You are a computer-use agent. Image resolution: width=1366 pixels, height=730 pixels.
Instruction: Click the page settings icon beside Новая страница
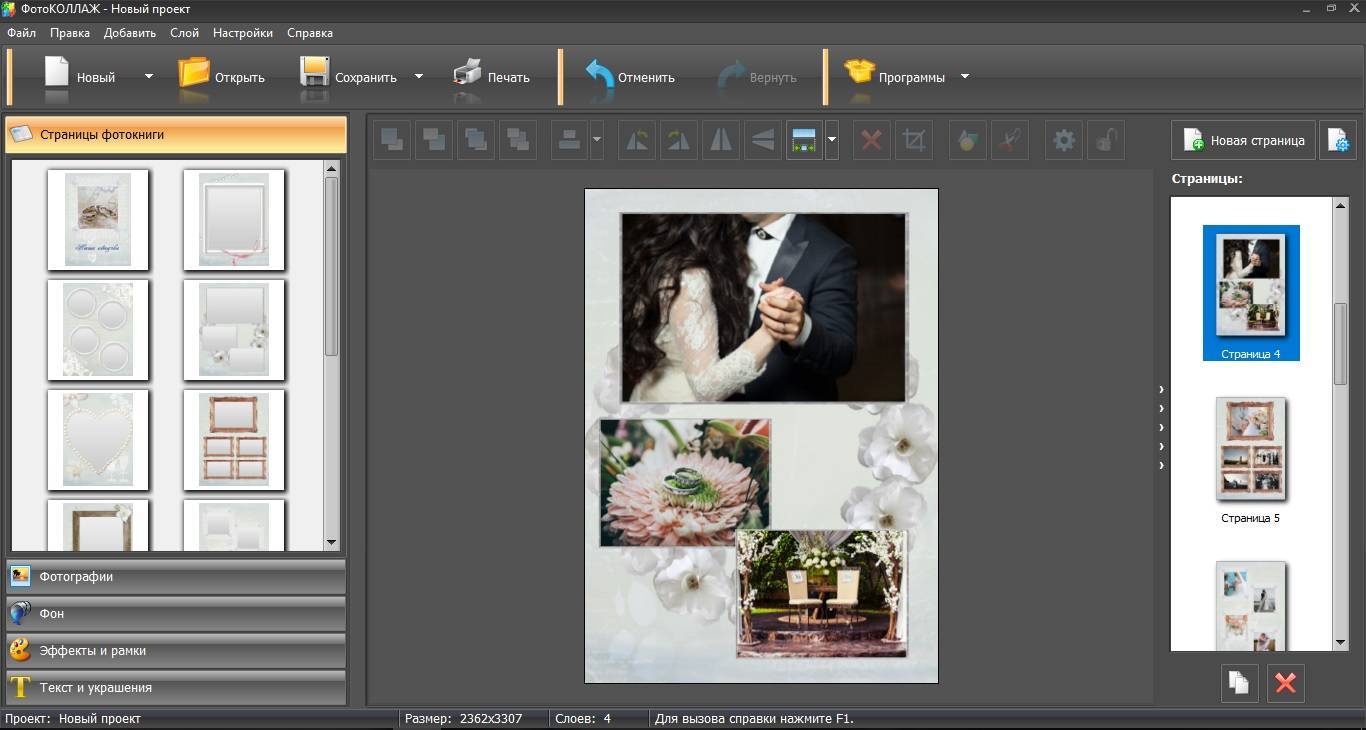pos(1337,141)
